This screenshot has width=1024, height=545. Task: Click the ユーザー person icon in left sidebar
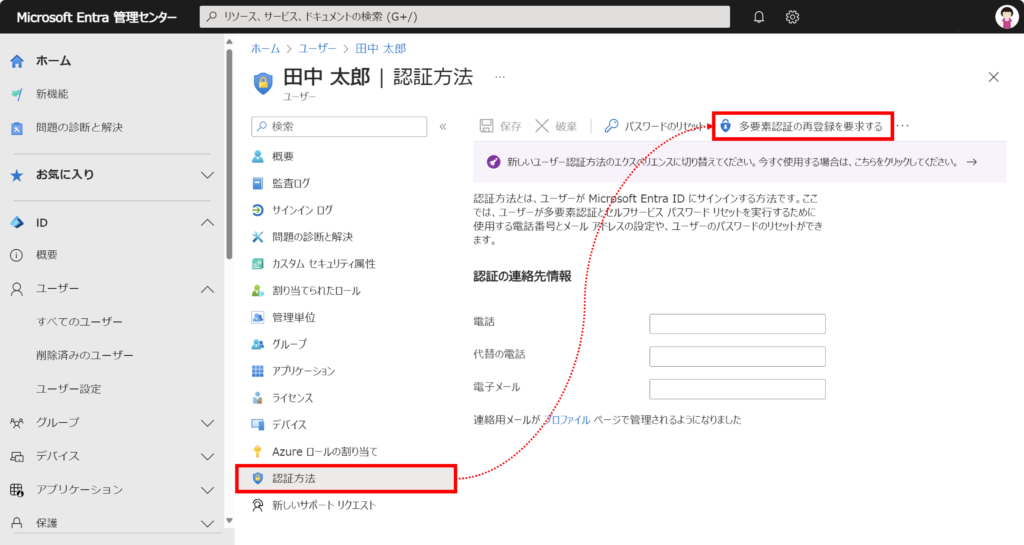17,289
